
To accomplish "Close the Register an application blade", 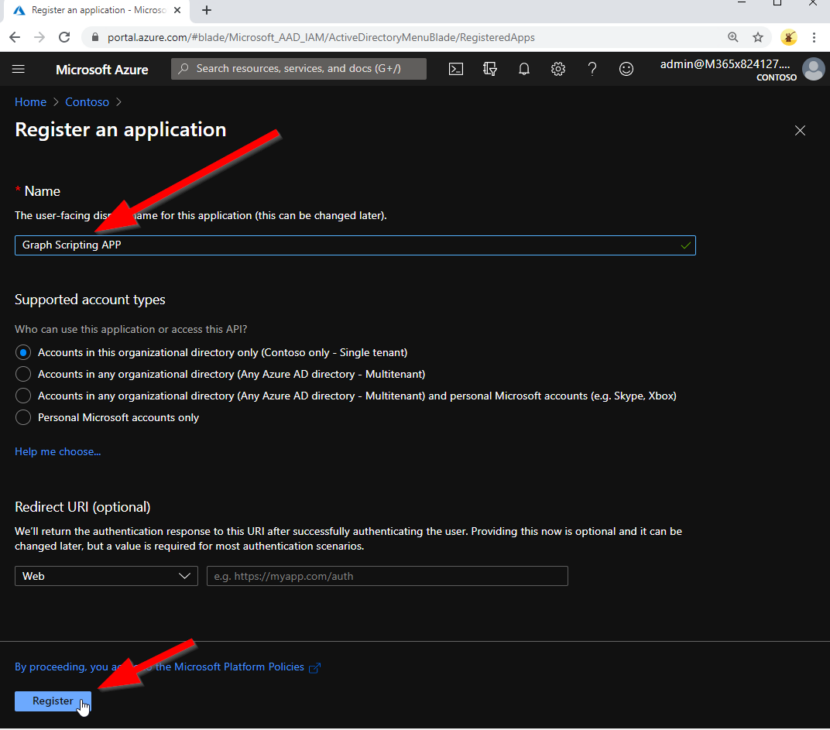I will [800, 130].
